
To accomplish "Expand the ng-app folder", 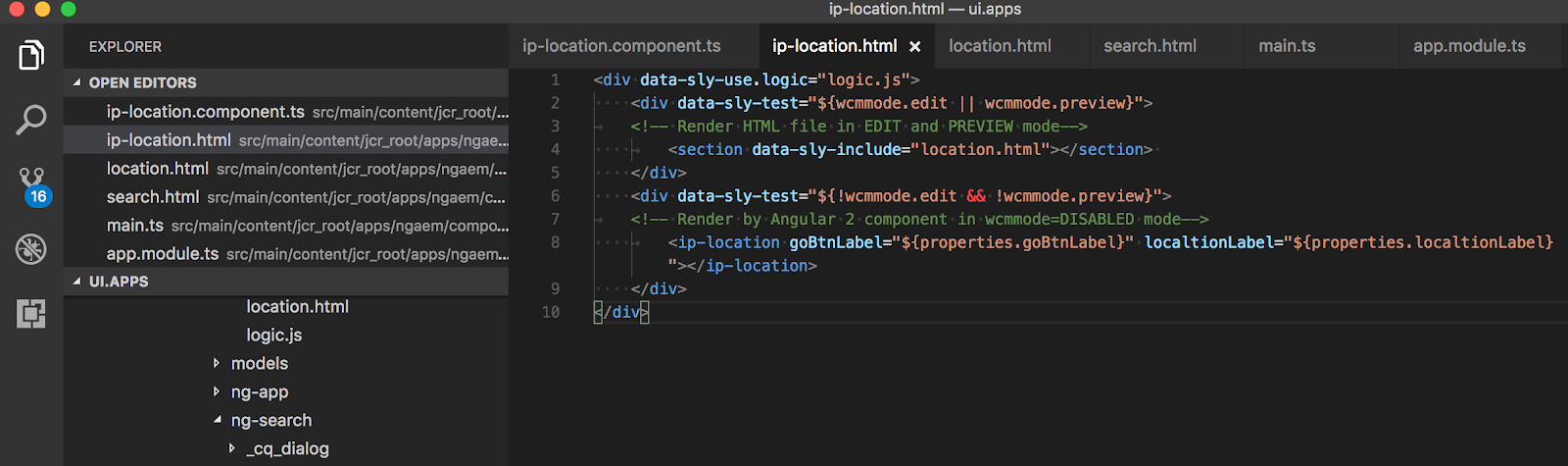I will (217, 392).
